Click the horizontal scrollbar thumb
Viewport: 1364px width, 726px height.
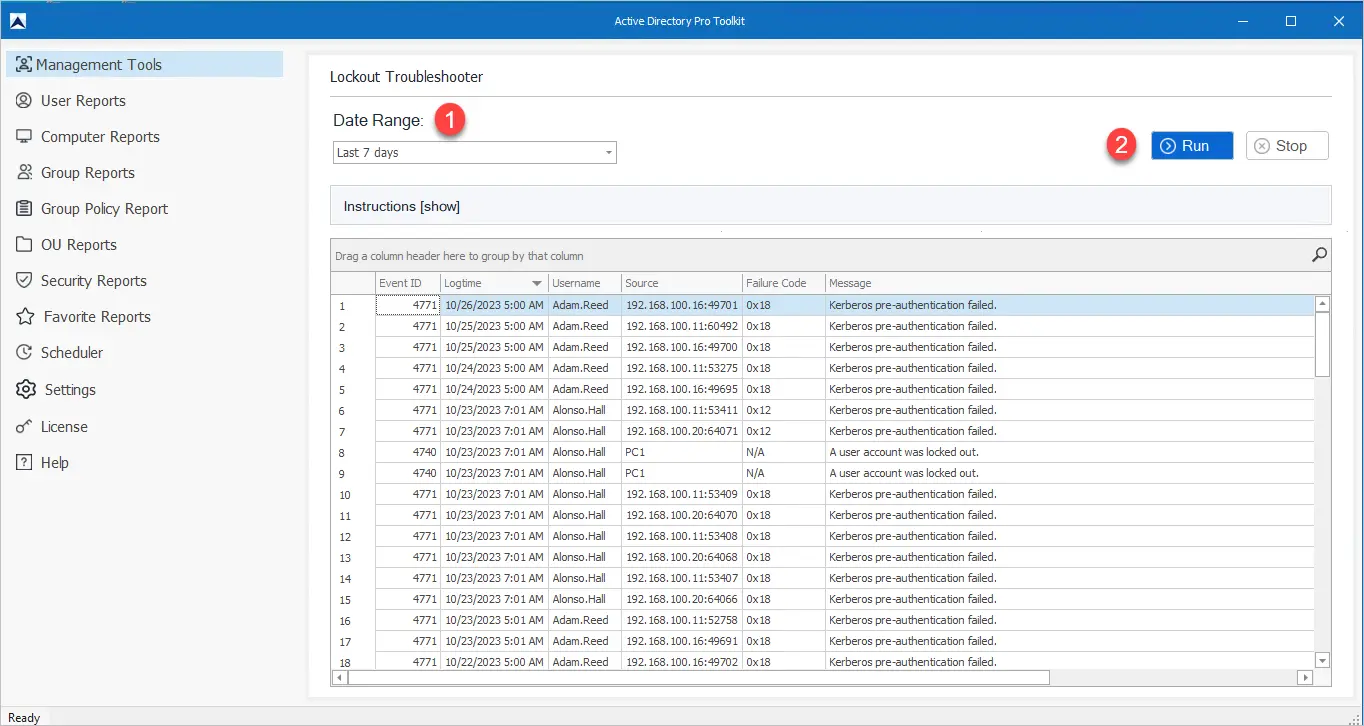pos(698,678)
